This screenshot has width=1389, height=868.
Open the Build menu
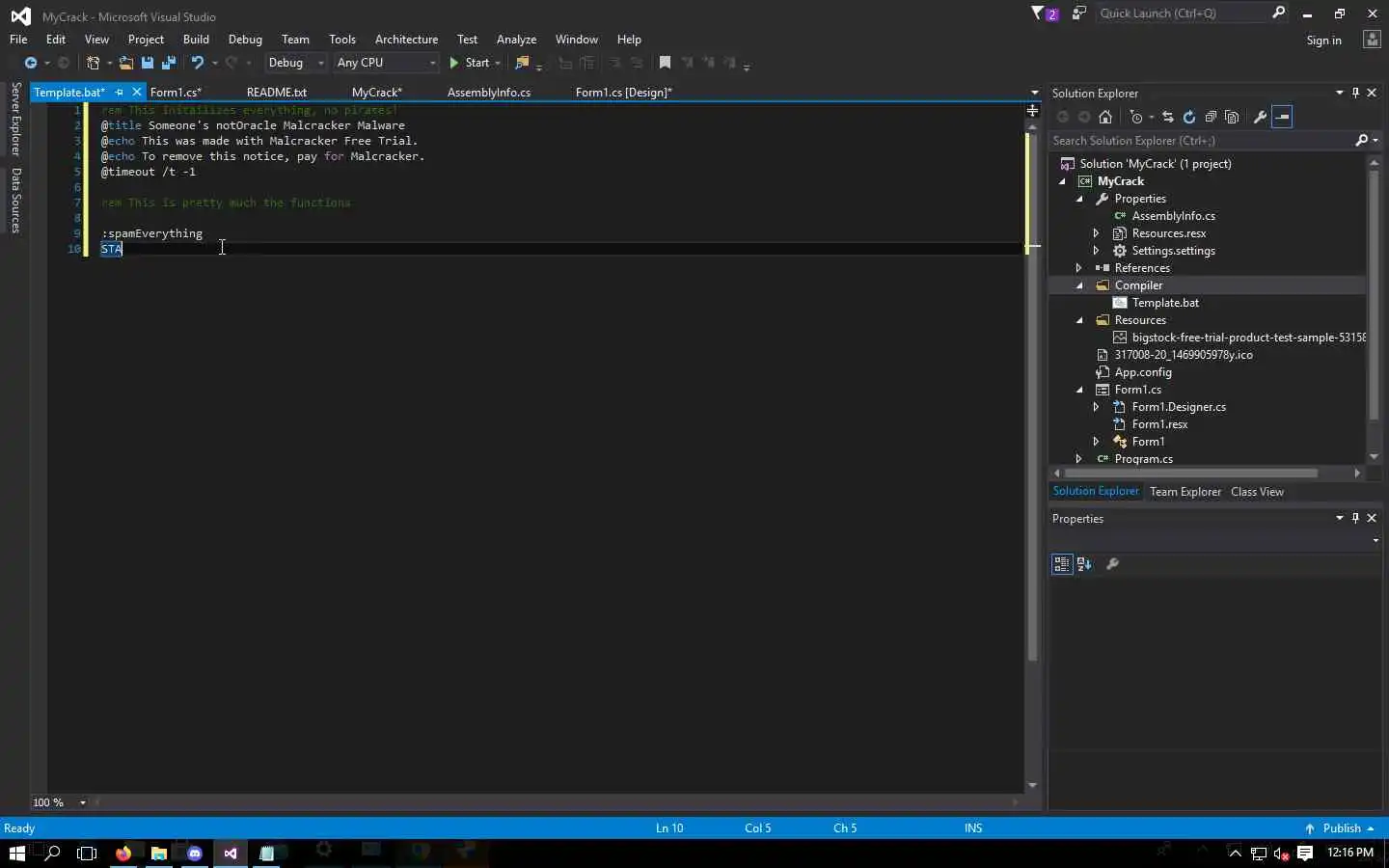196,40
